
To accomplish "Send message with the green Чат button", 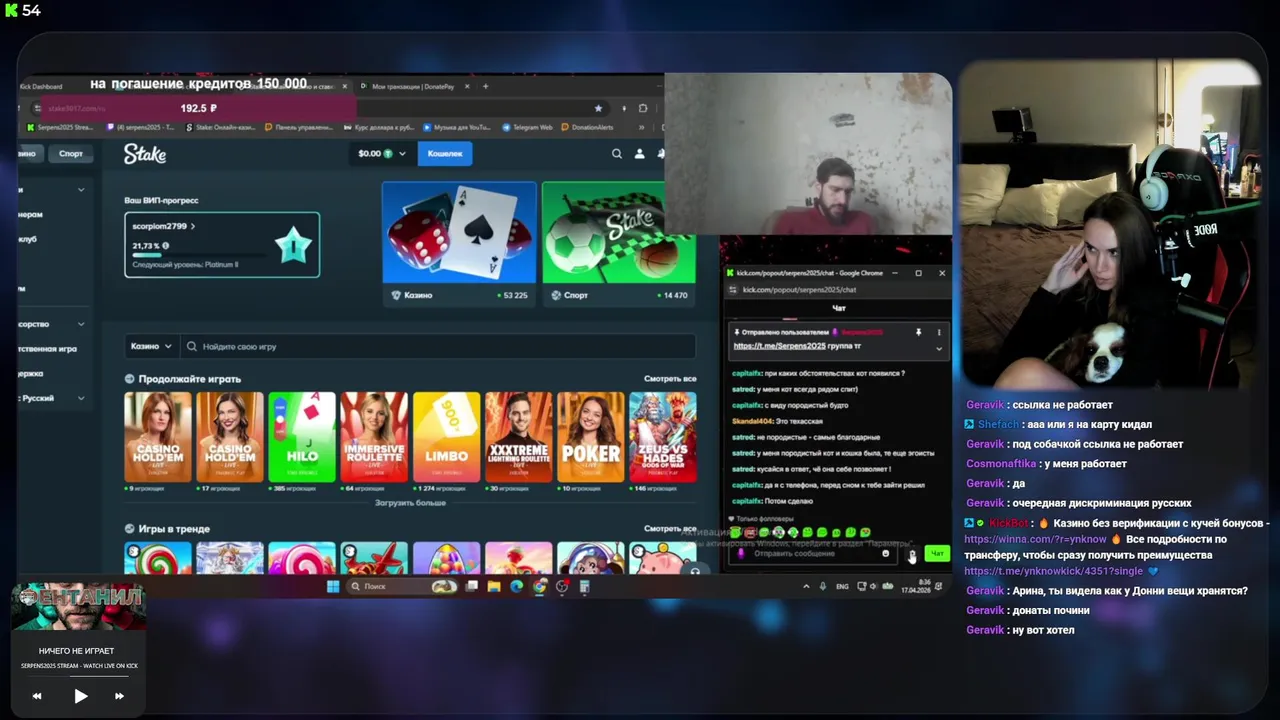I will pos(937,553).
